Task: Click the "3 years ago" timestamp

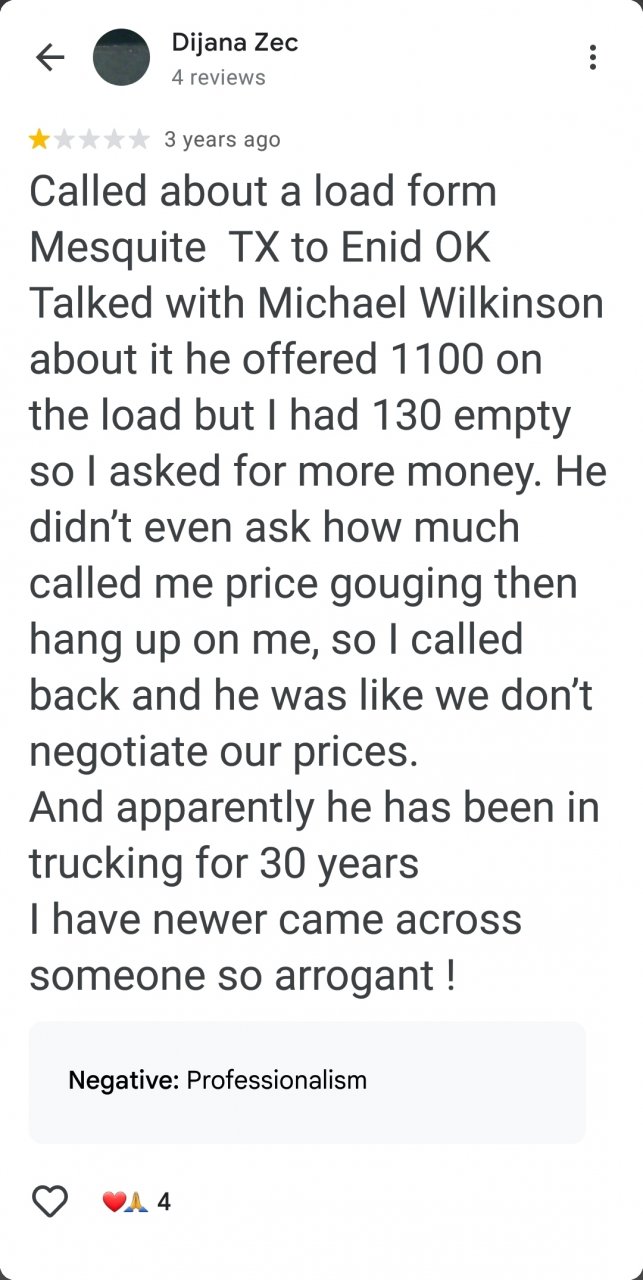Action: 222,140
